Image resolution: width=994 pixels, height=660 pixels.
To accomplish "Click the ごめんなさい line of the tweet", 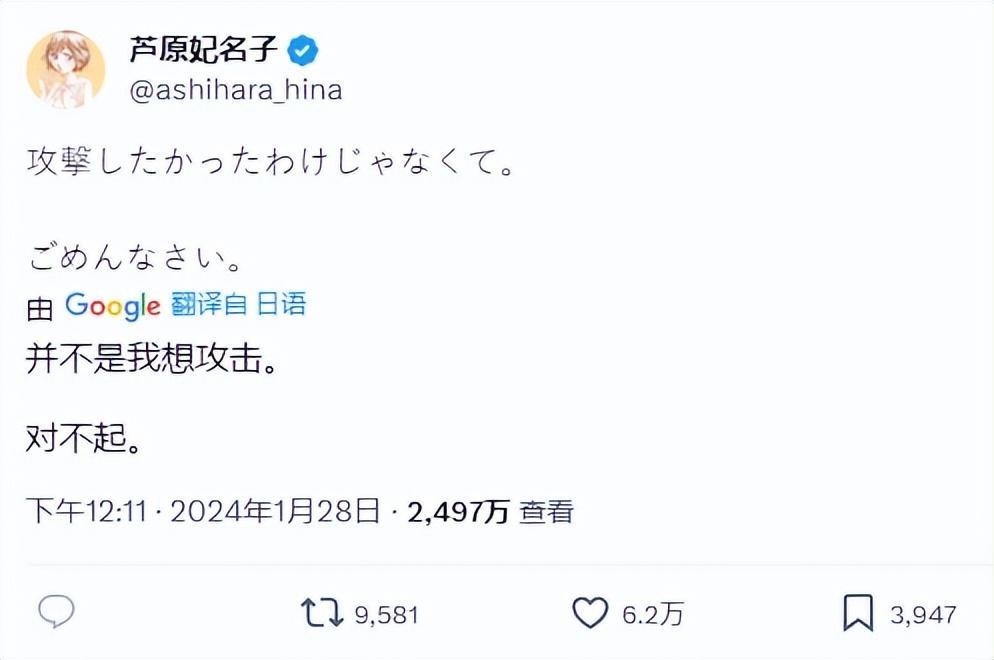I will (133, 262).
